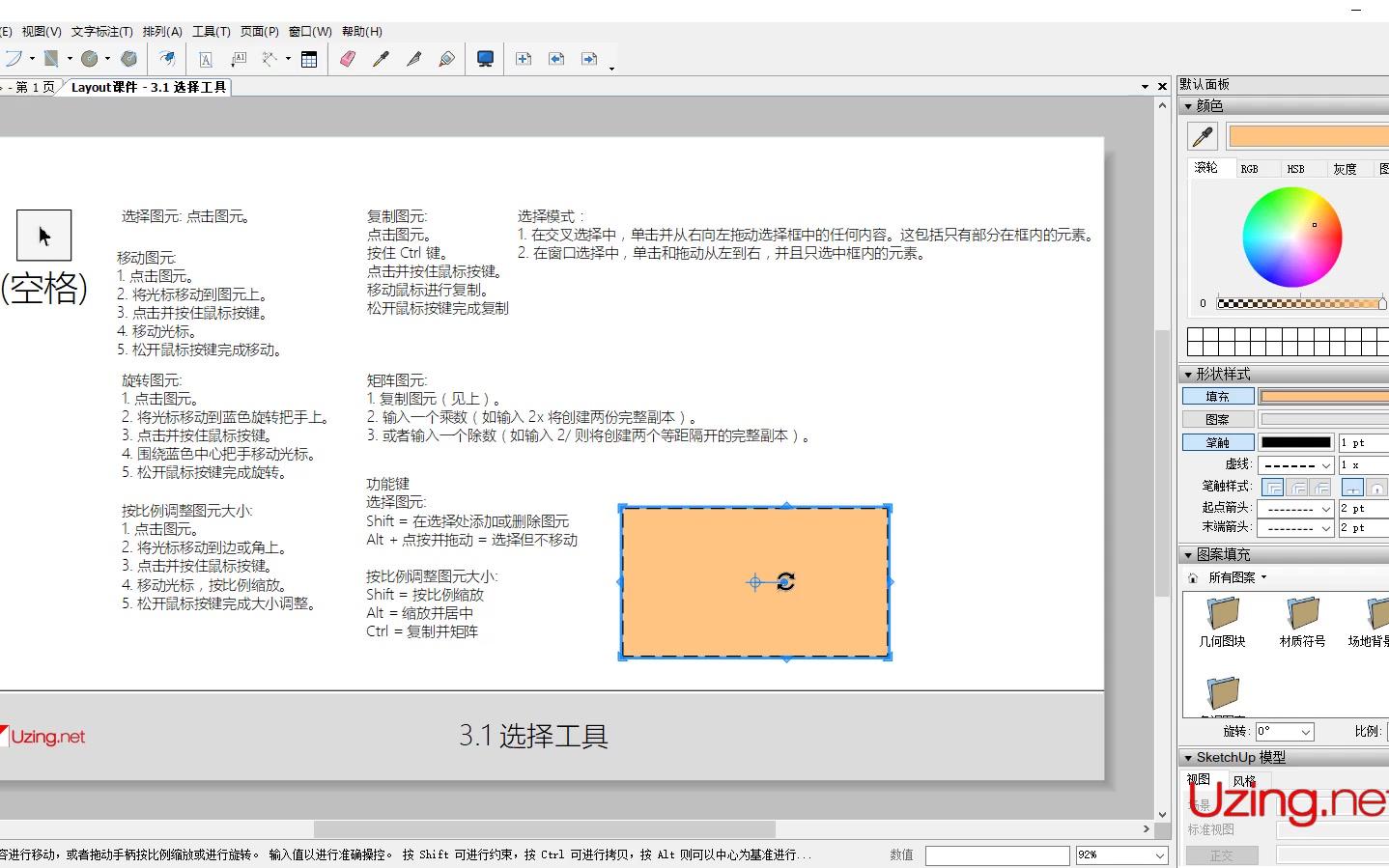
Task: Open the 工具 menu
Action: point(209,31)
